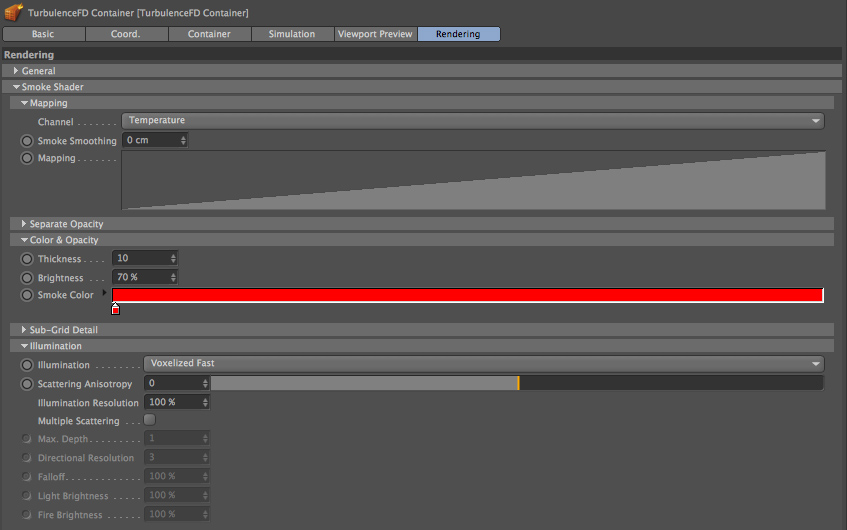Toggle Illumination animation dot

click(27, 365)
